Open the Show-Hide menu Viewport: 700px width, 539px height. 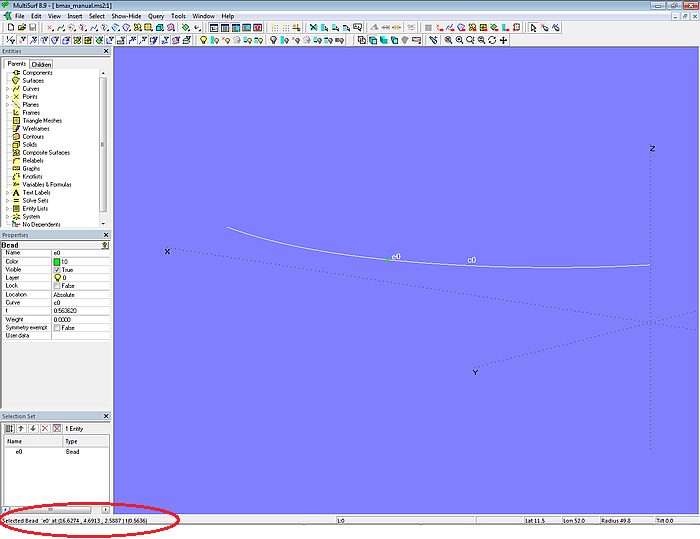(126, 17)
